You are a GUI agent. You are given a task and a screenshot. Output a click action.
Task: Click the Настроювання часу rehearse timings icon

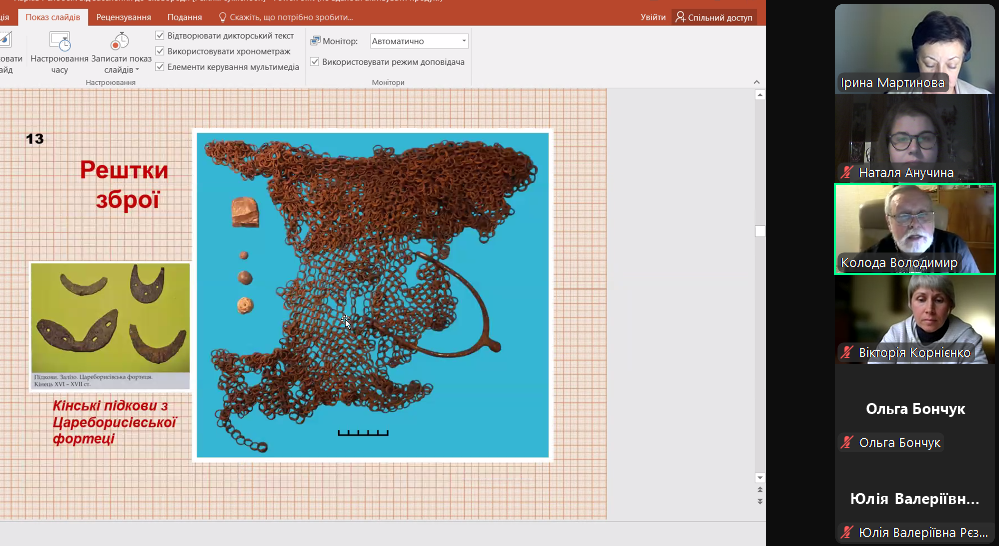click(59, 41)
